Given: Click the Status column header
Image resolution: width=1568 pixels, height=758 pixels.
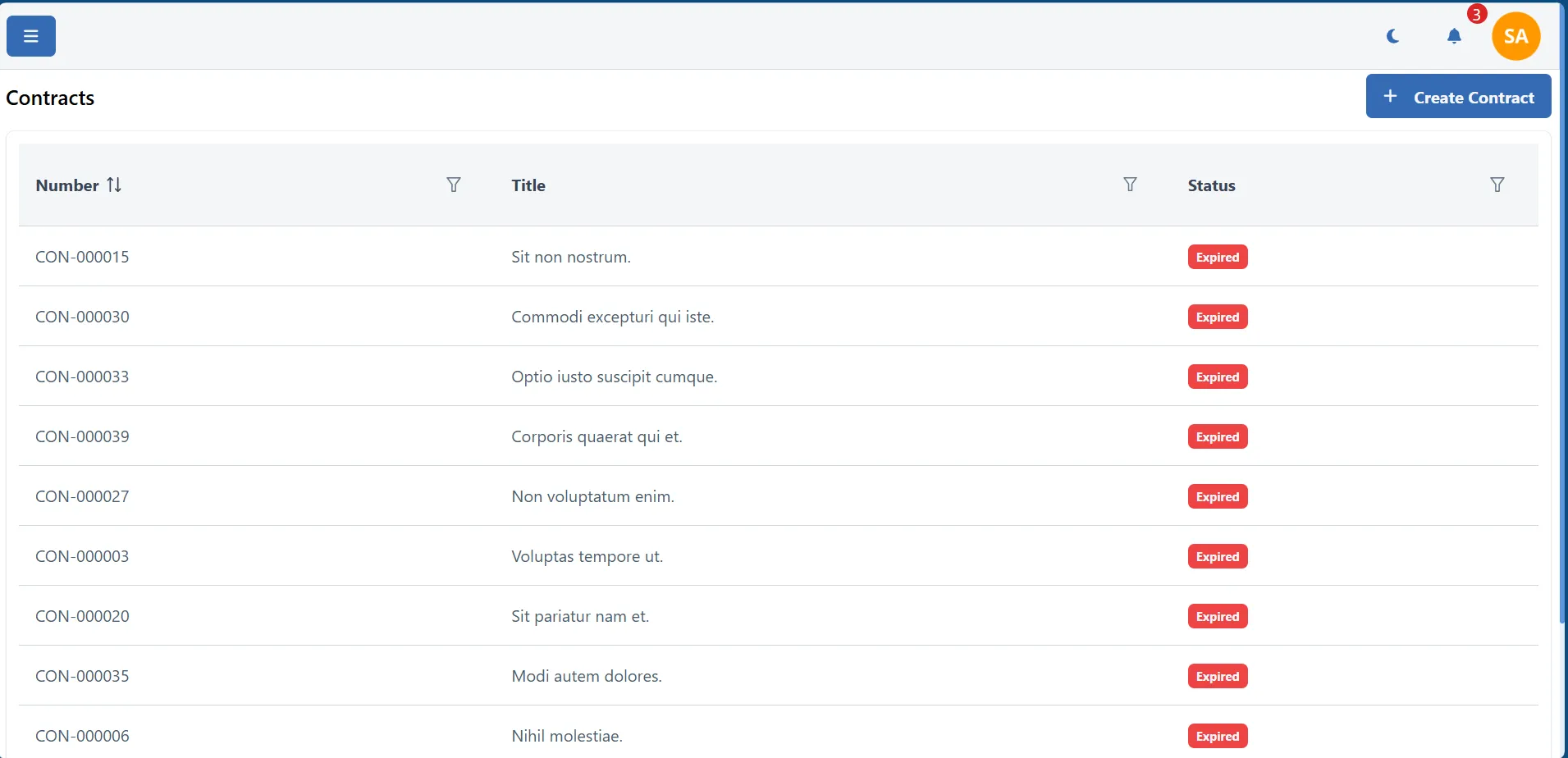Looking at the screenshot, I should click(1211, 185).
